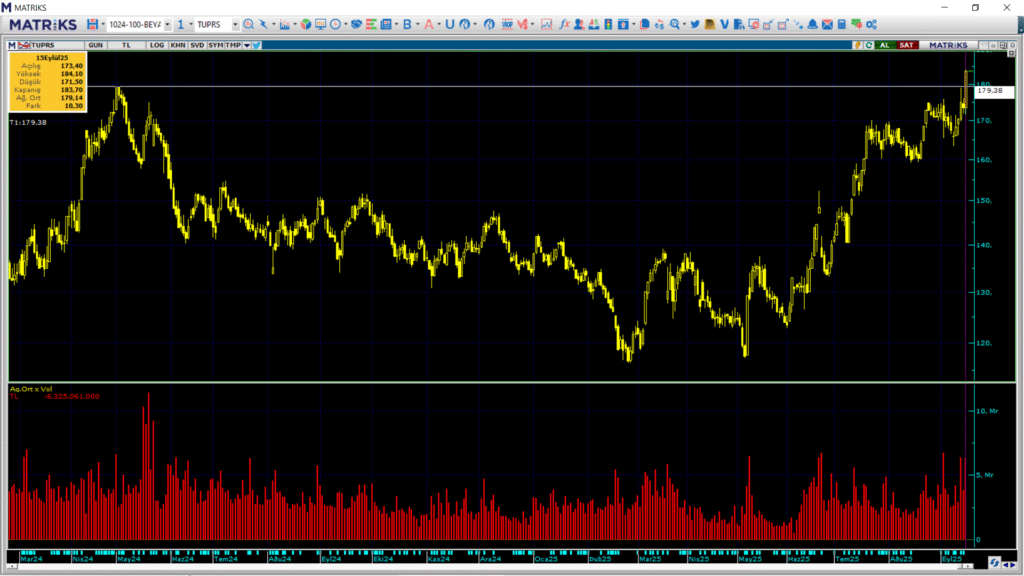Click the fx formula icon
The image size is (1024, 576).
click(x=565, y=24)
